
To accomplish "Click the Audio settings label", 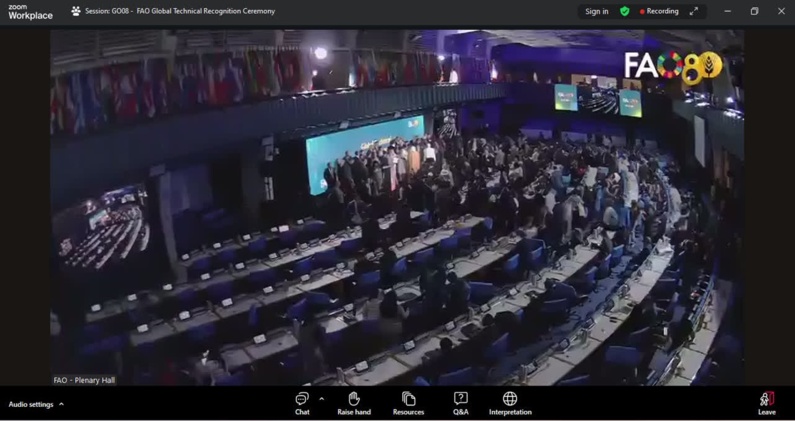I will [x=31, y=405].
